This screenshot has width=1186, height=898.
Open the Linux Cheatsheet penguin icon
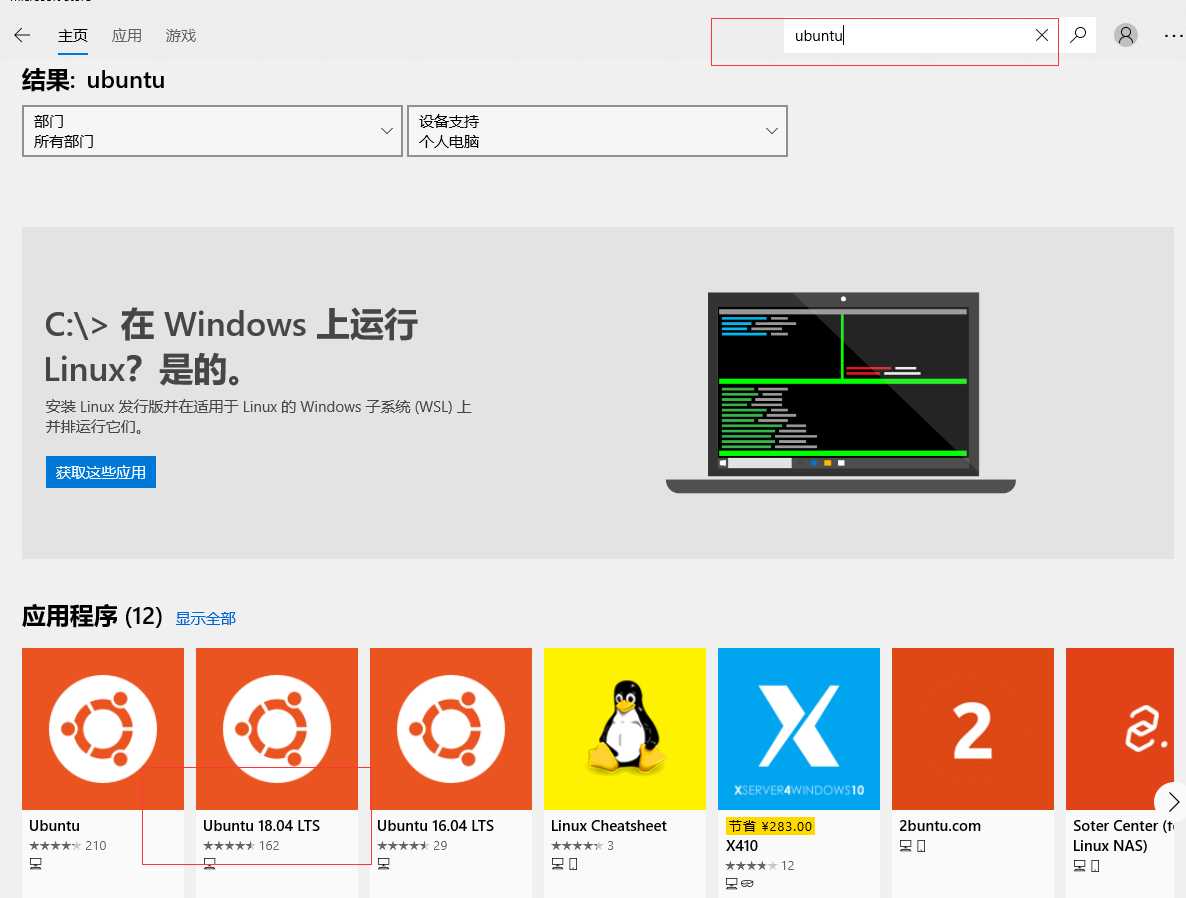click(625, 729)
